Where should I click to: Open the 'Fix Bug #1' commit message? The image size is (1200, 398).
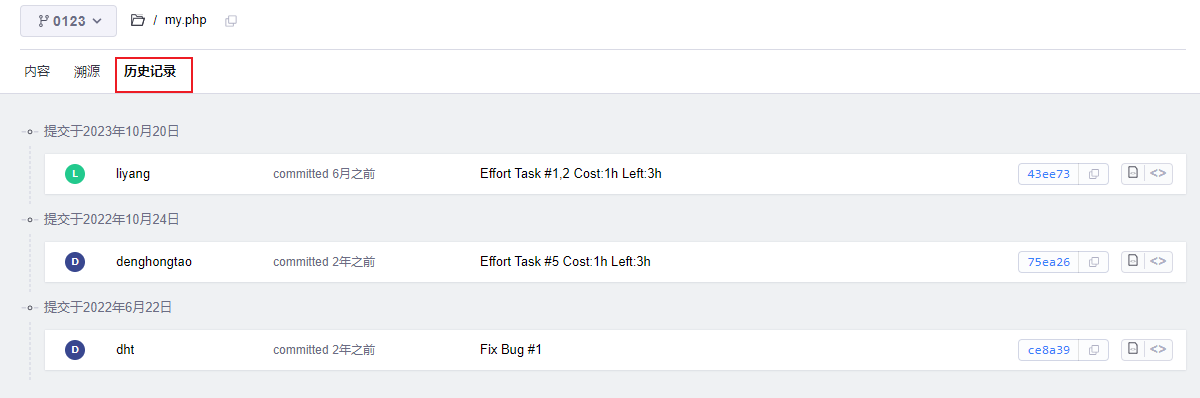(511, 350)
